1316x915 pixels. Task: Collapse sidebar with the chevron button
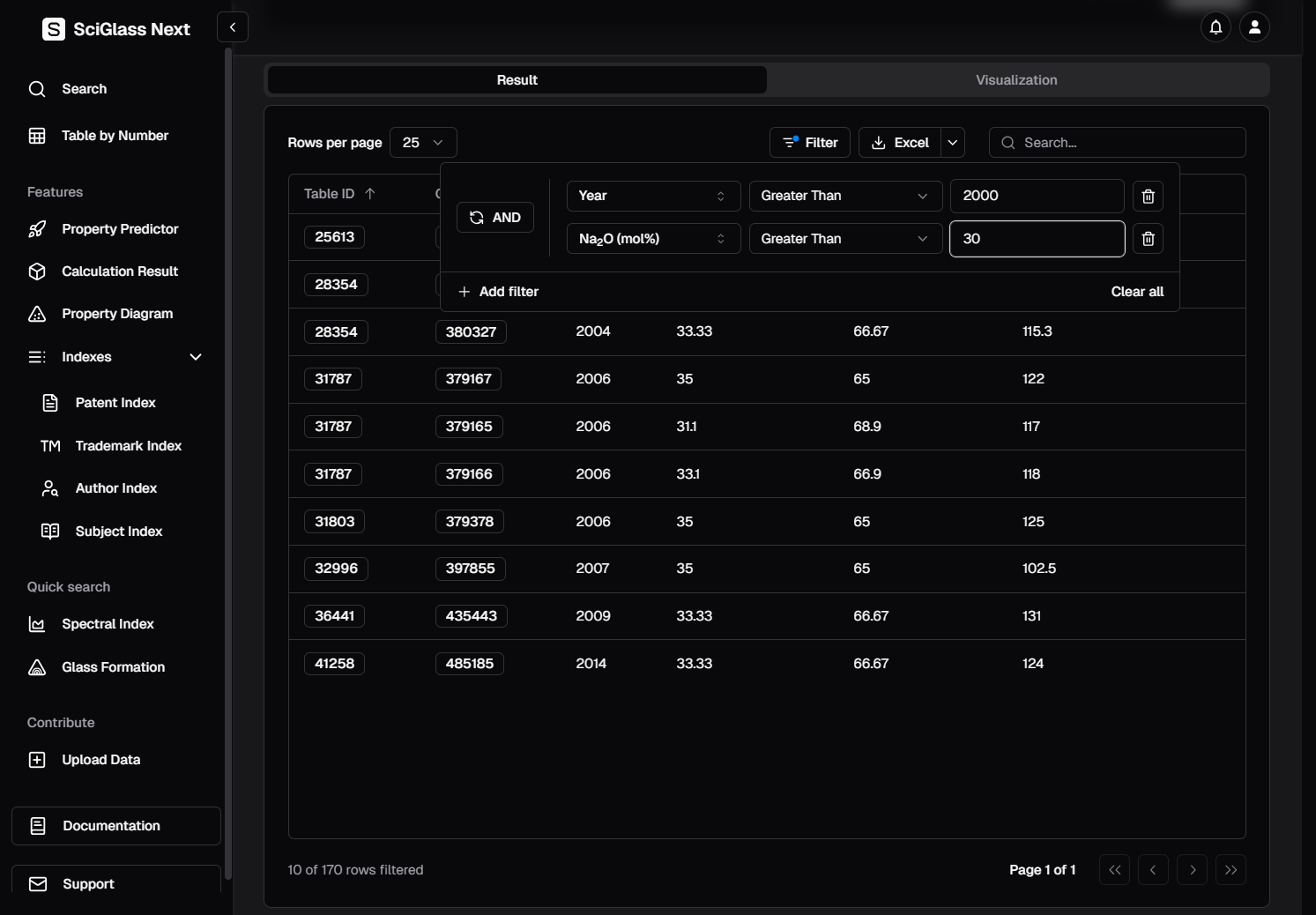pos(233,27)
